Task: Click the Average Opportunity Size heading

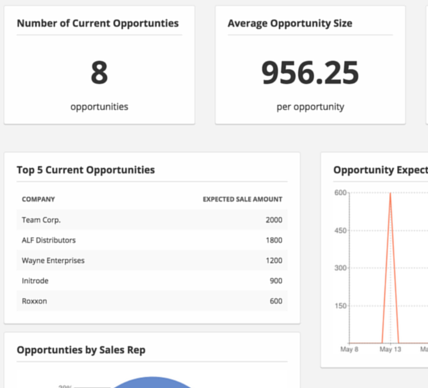Action: tap(290, 23)
